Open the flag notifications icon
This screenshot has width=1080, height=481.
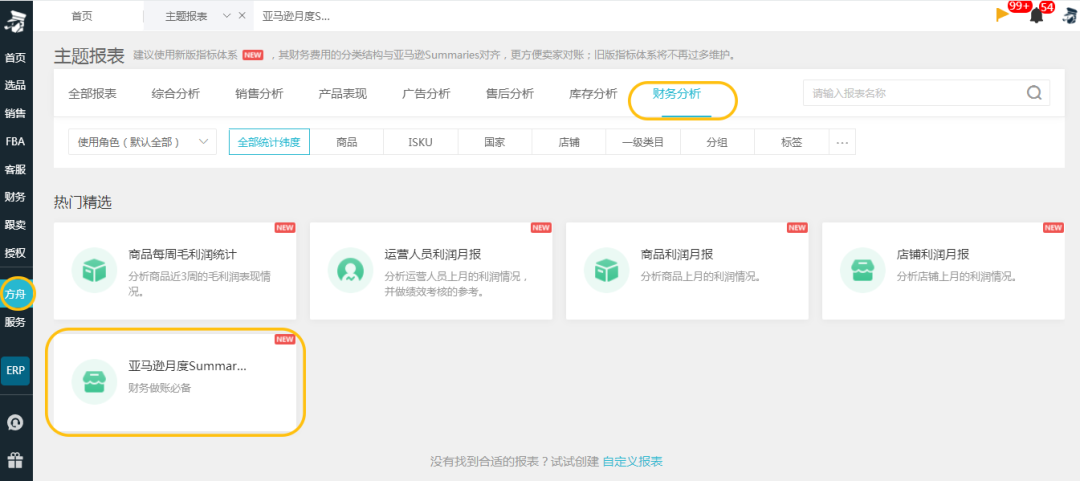pos(1002,14)
